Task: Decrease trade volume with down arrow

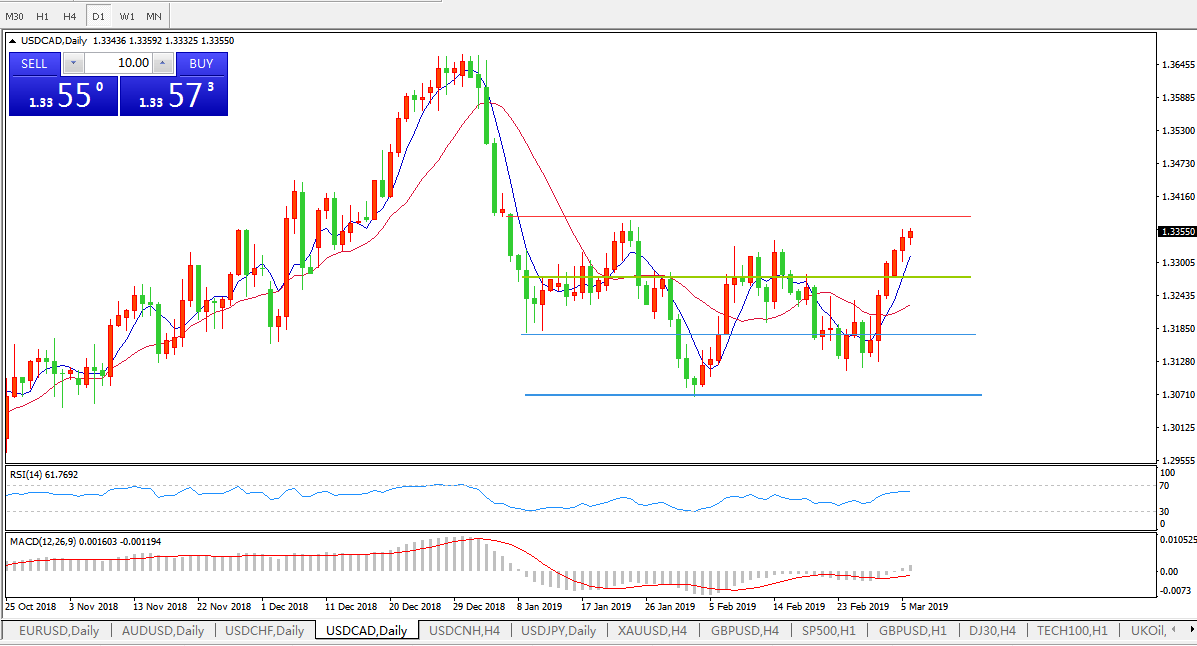Action: [x=75, y=63]
